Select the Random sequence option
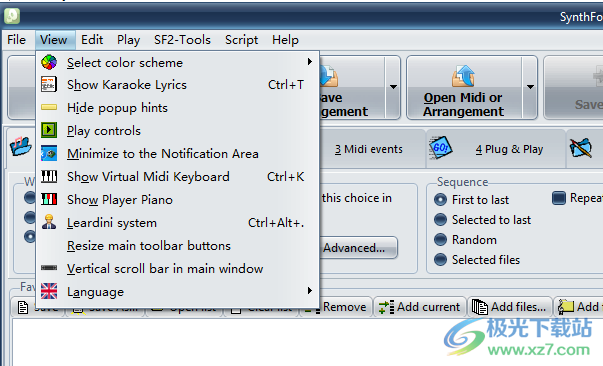 tap(440, 240)
